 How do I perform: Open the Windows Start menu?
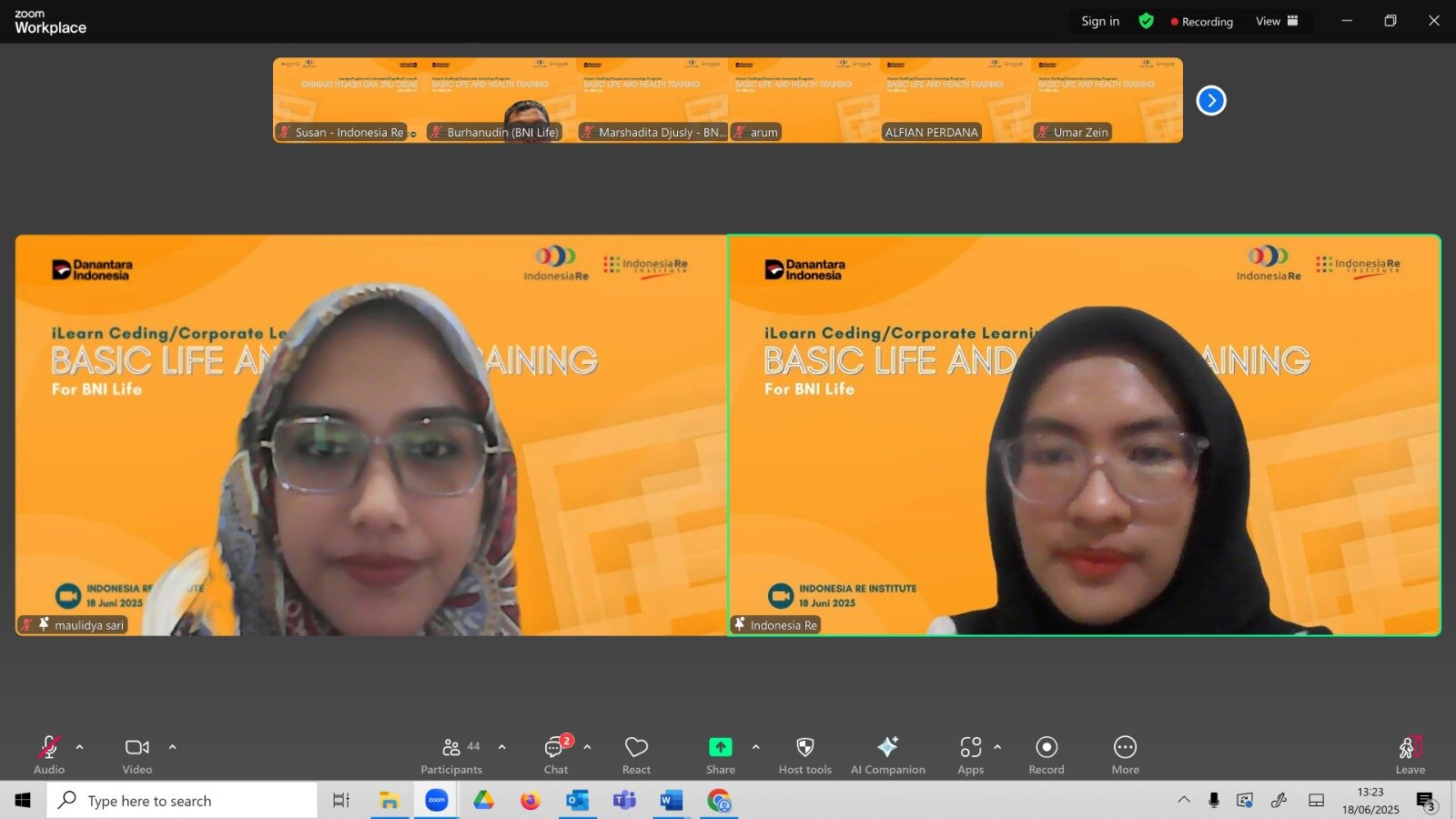[23, 801]
